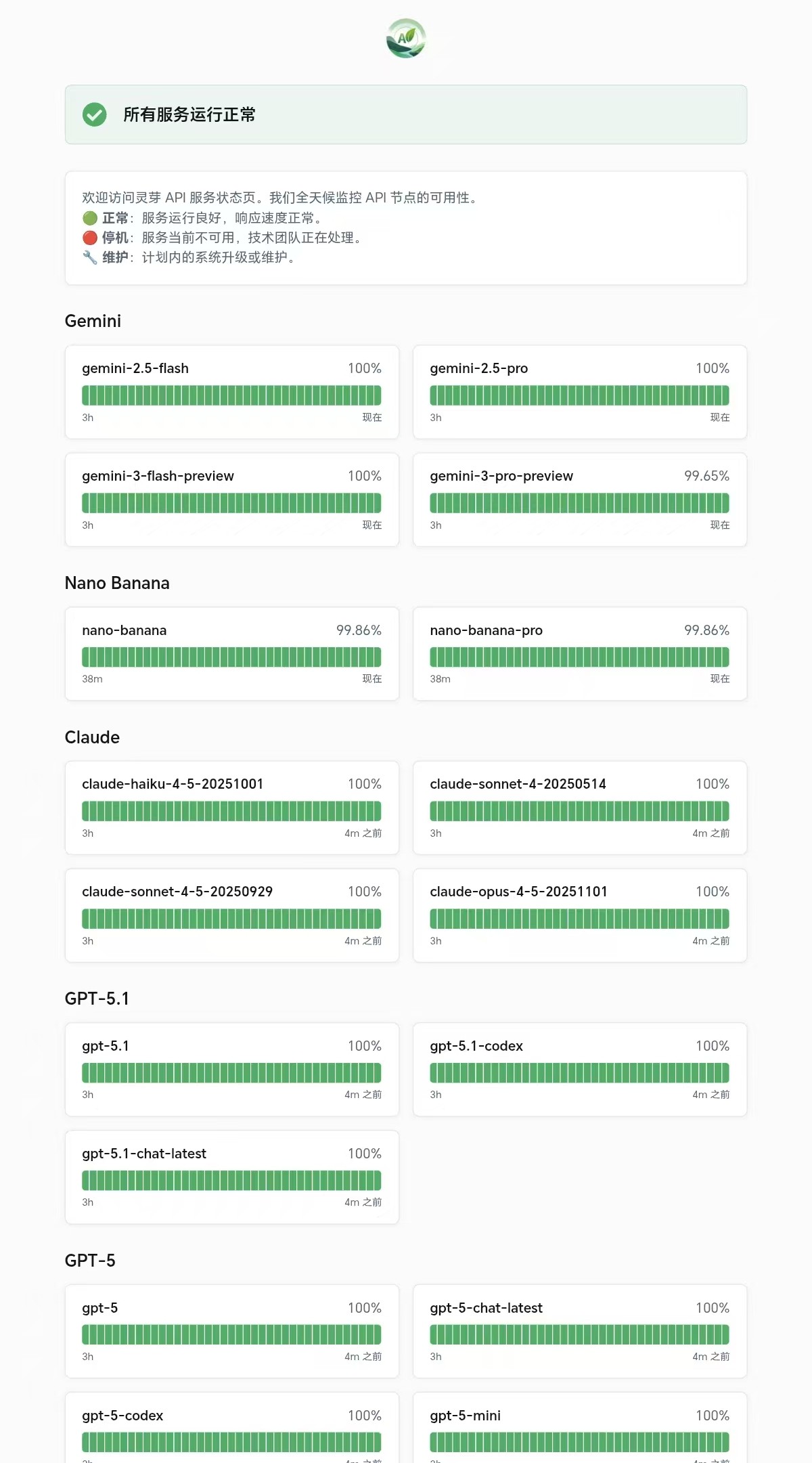Open the claude-opus-4-5-20251101 model name
Viewport: 812px width, 1463px height.
518,892
